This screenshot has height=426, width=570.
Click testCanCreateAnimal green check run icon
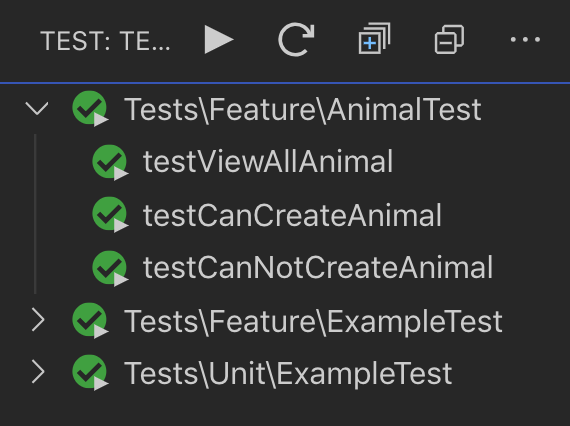coord(110,214)
